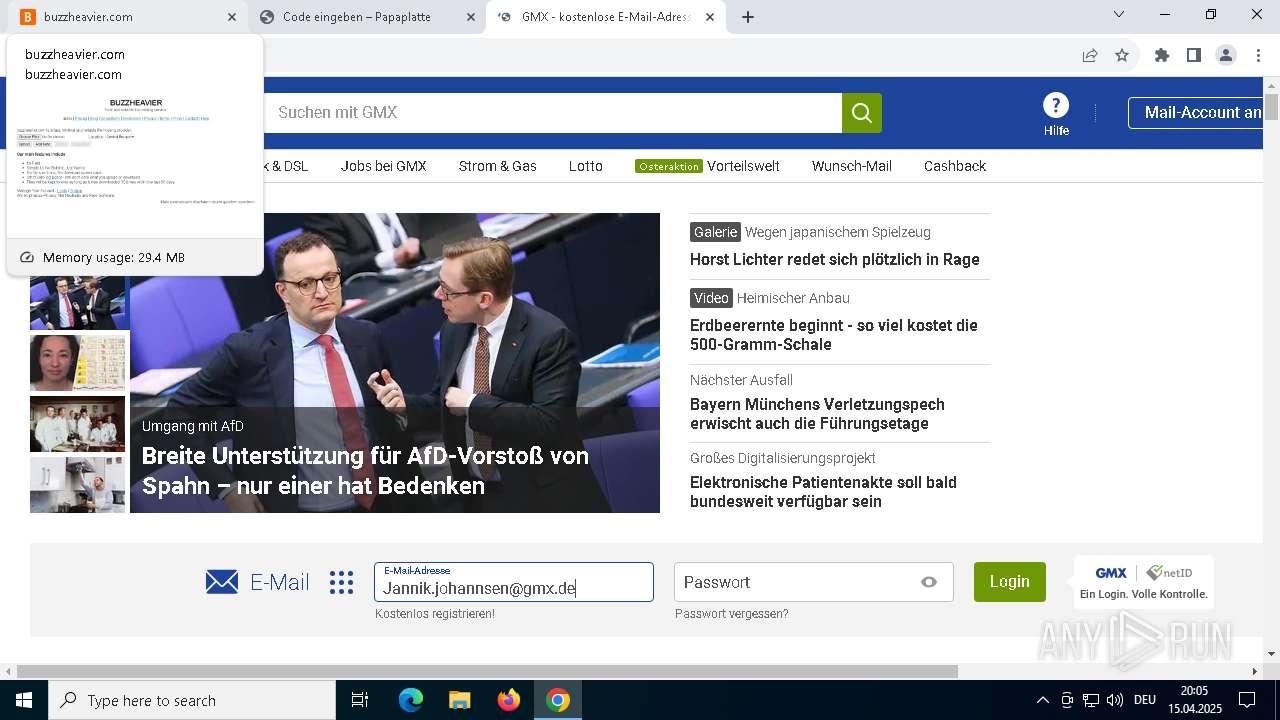Switch to buzzheavier.com tab
Screen dimensions: 1280x720
128,17
